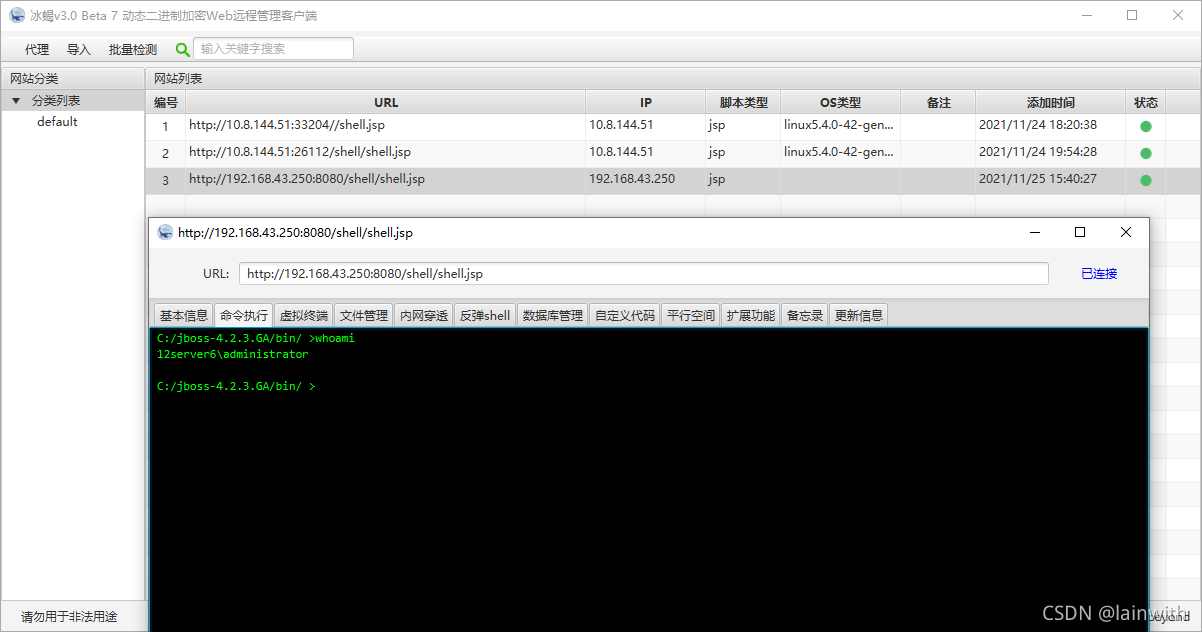Open the 备忘录 tab

804,315
